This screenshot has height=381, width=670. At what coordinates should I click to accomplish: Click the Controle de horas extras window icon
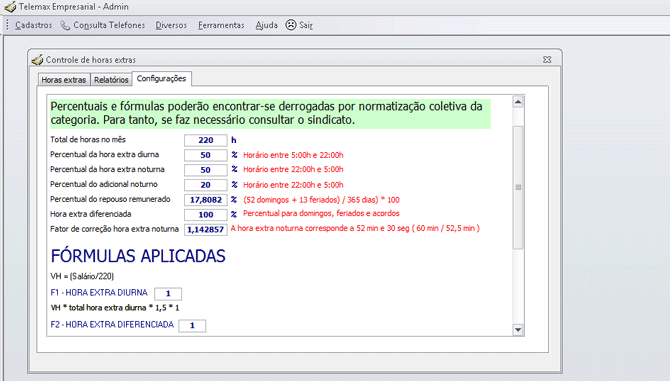pyautogui.click(x=37, y=60)
